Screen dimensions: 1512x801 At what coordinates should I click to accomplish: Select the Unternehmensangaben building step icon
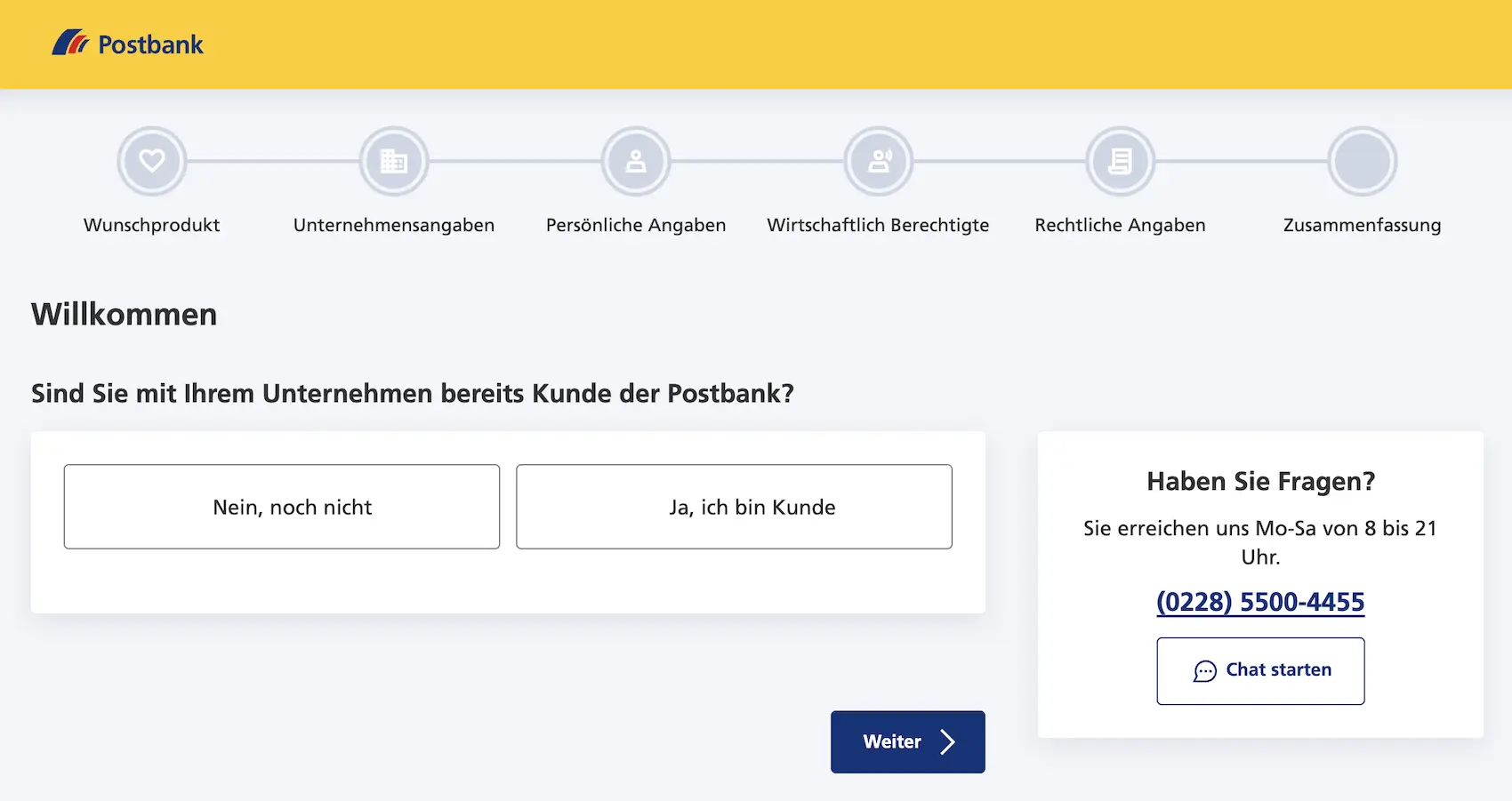click(x=394, y=161)
